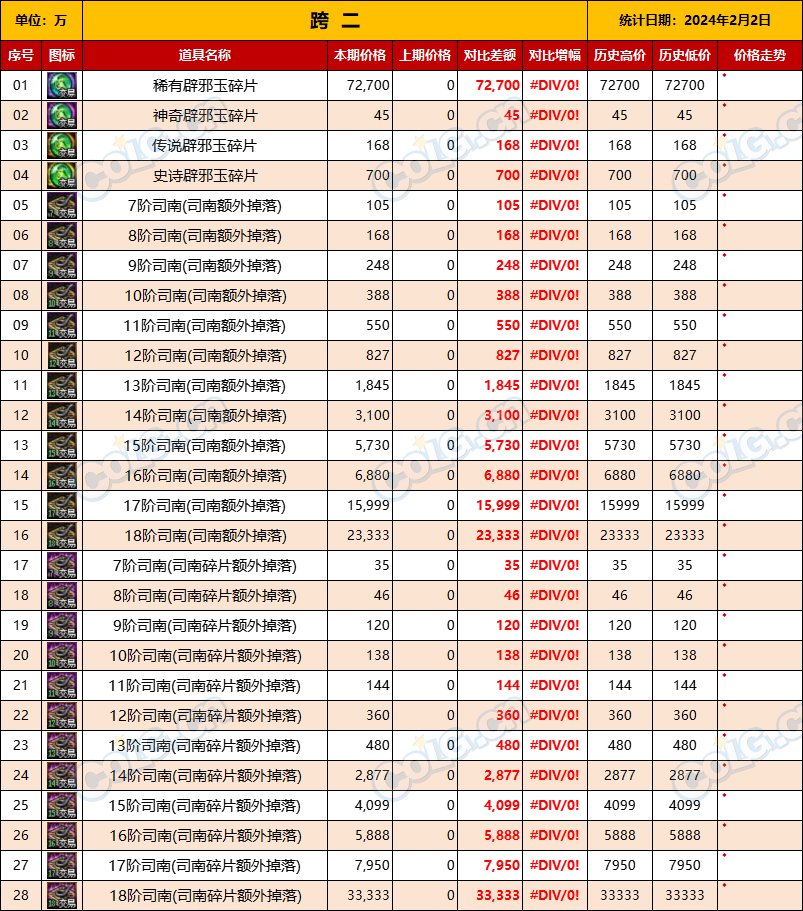Click the 单位: 万 cell
The width and height of the screenshot is (803, 911).
click(x=41, y=20)
